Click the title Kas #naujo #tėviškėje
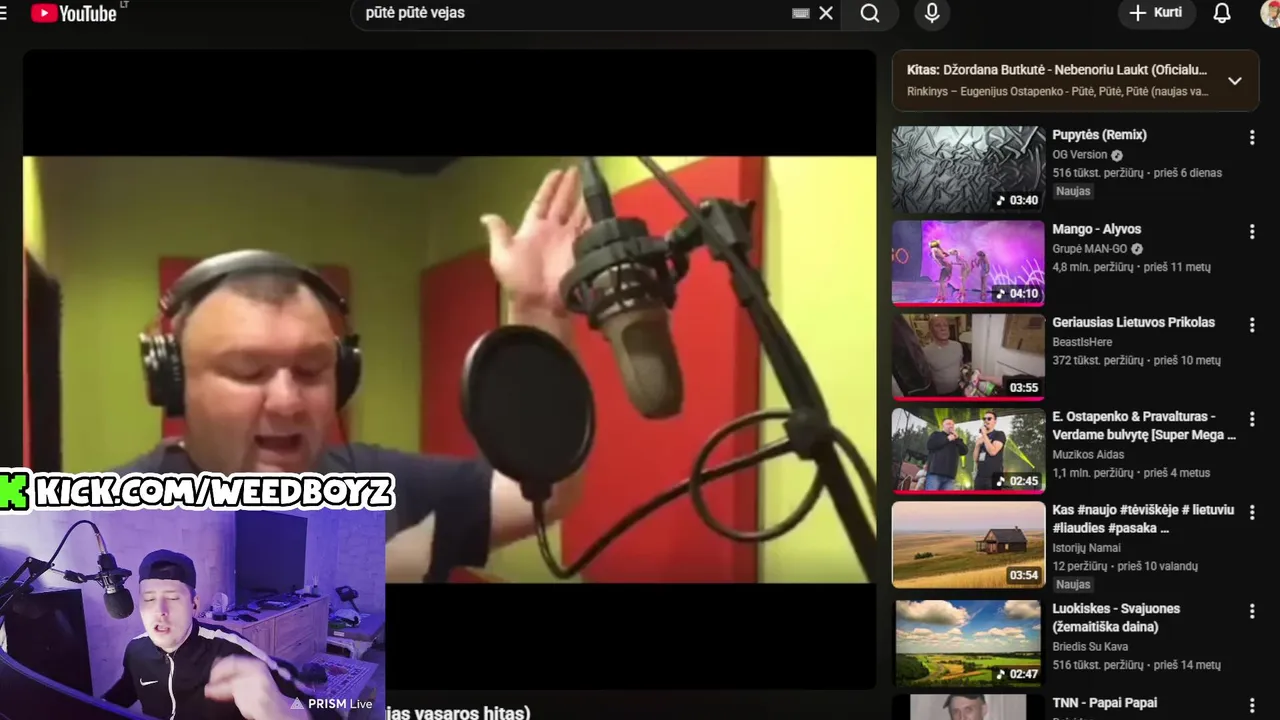 [1143, 519]
